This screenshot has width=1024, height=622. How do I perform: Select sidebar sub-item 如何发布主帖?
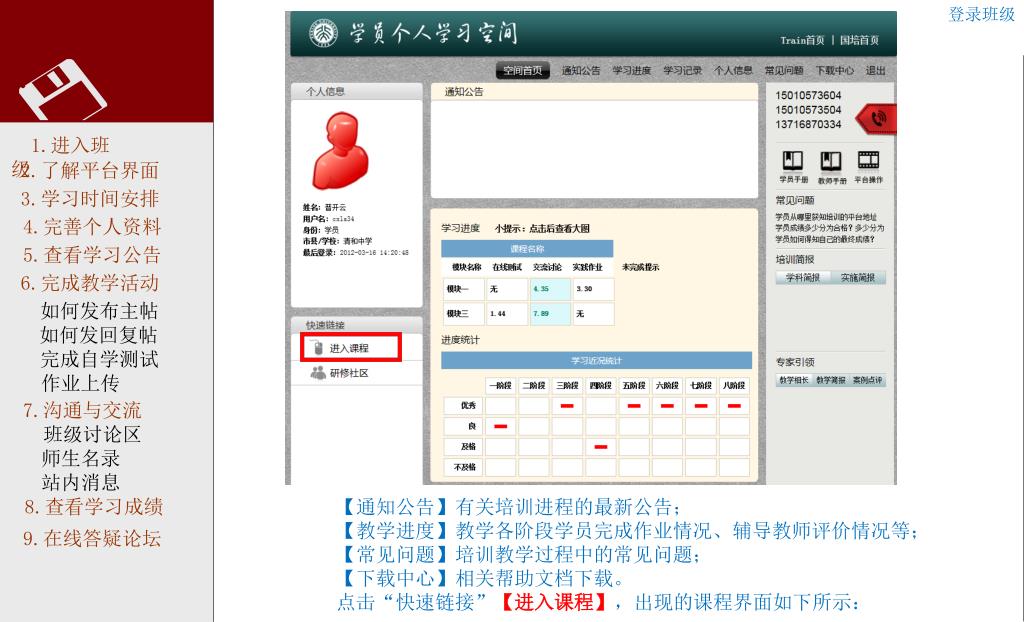pyautogui.click(x=99, y=311)
